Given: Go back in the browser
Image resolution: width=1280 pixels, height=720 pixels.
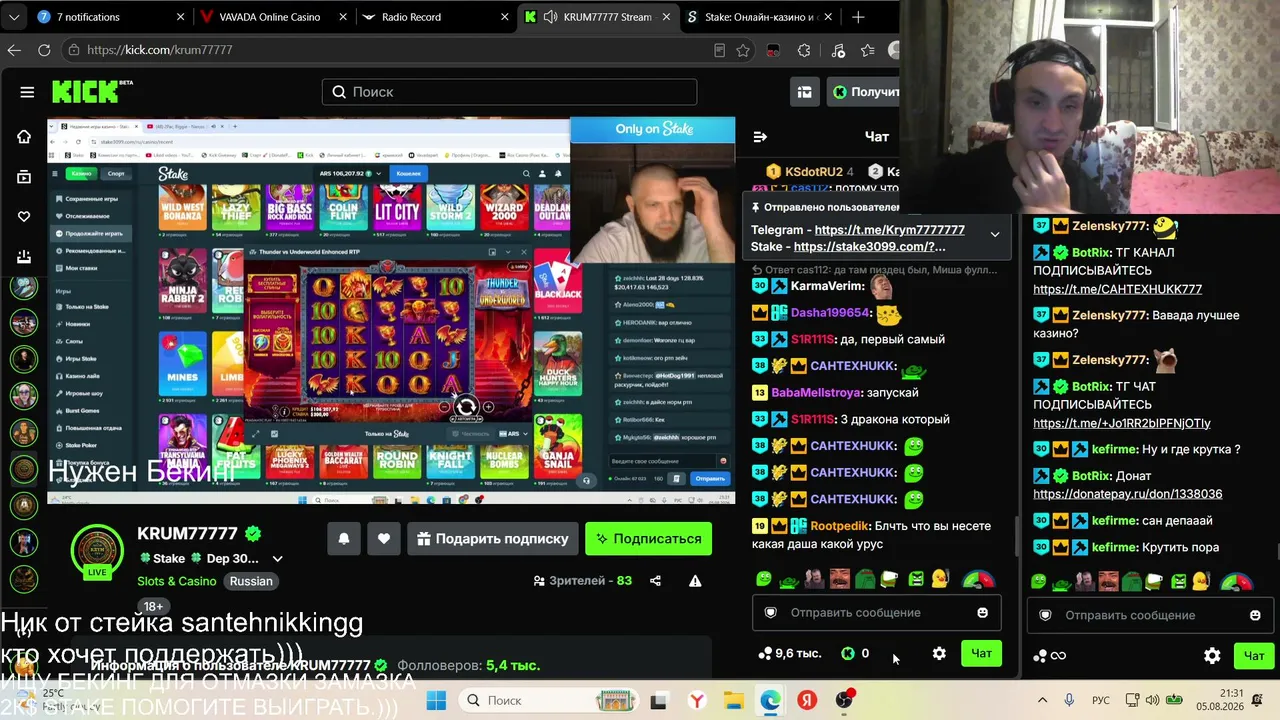Looking at the screenshot, I should coord(14,50).
